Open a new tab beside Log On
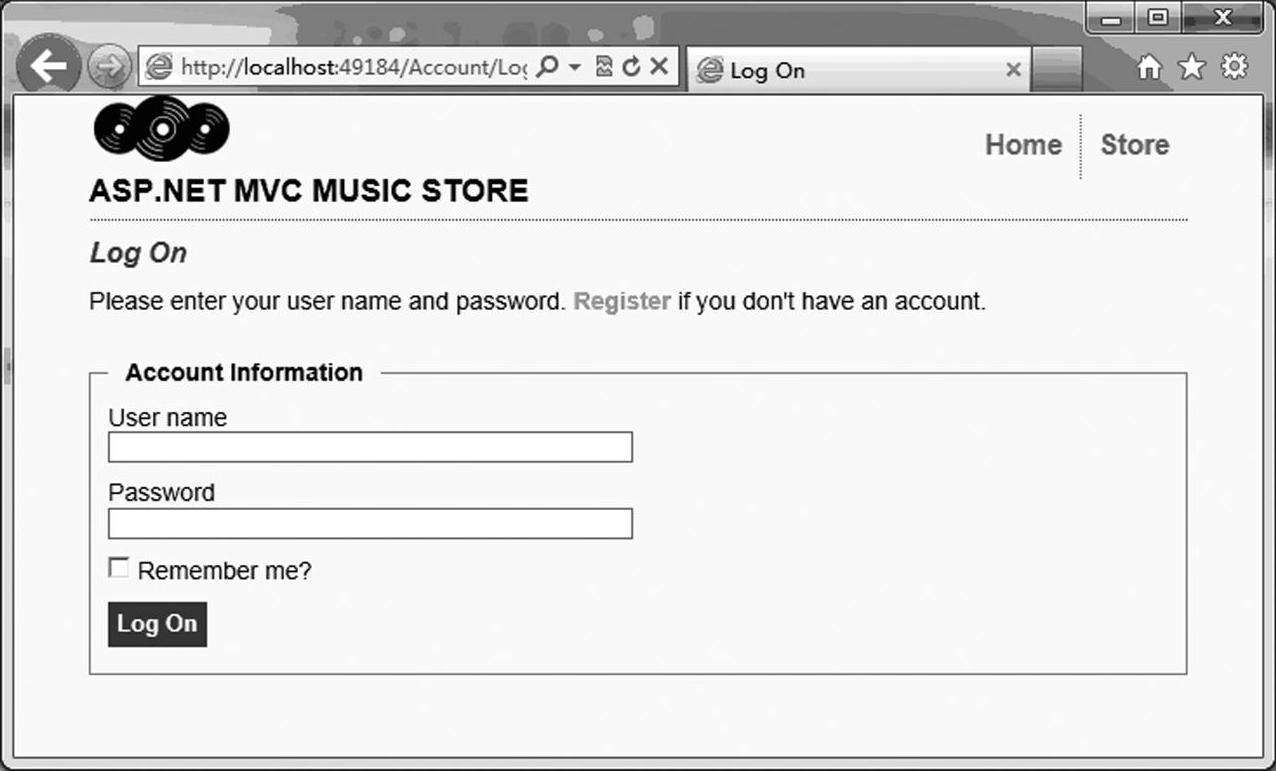 click(1057, 71)
